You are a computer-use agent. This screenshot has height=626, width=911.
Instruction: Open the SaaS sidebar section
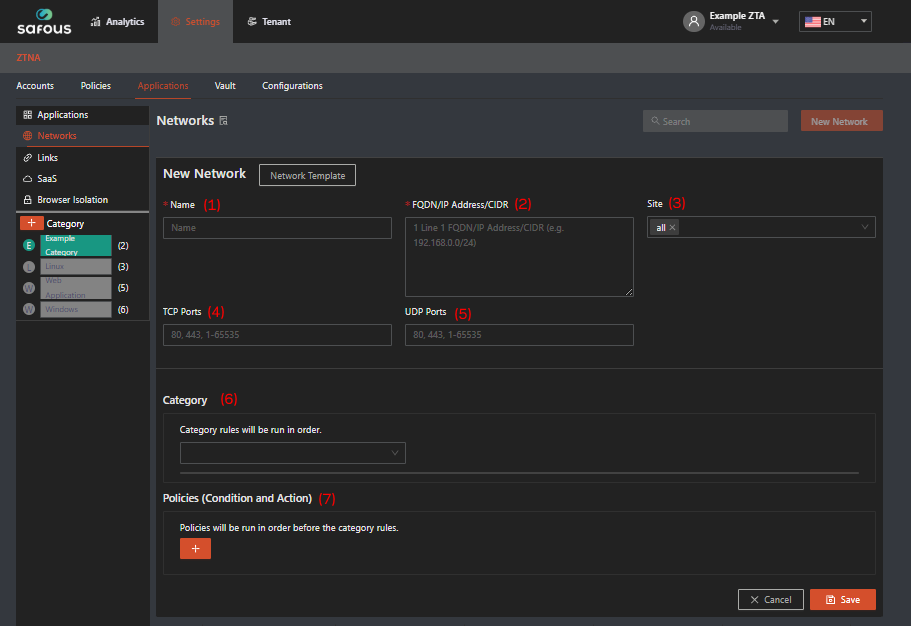click(46, 178)
